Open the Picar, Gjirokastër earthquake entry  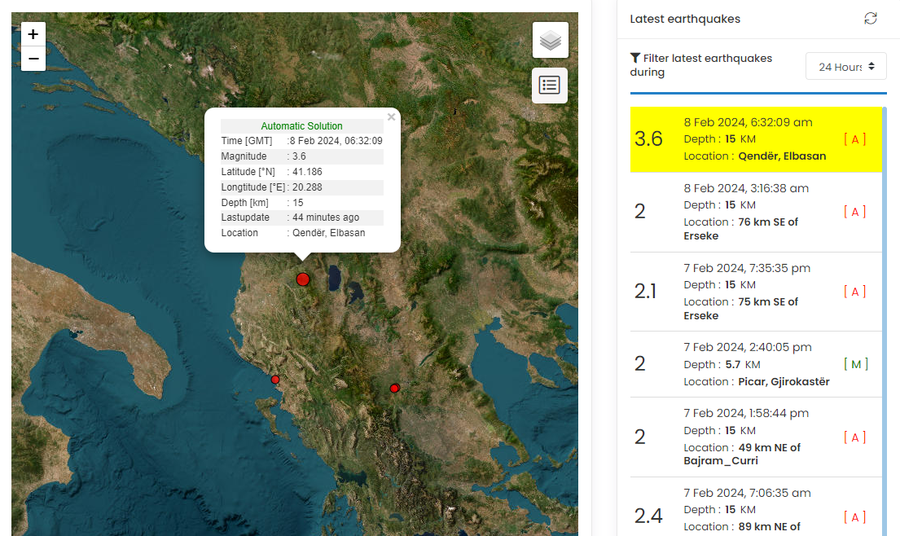[756, 364]
